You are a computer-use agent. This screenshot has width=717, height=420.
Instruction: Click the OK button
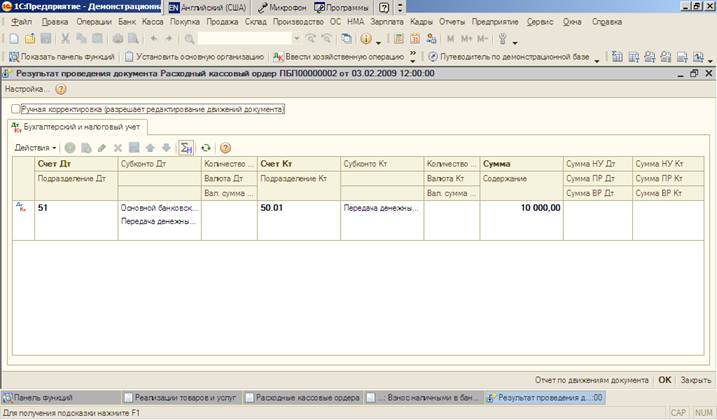pos(665,380)
